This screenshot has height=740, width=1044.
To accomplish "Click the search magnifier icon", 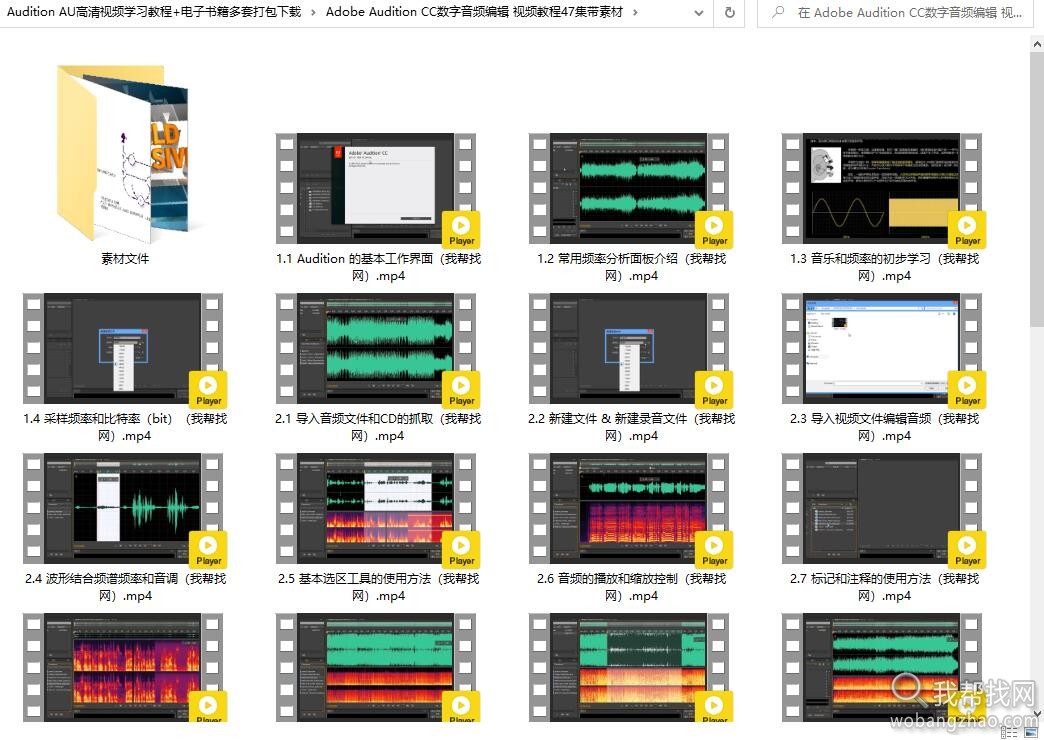I will click(x=778, y=12).
